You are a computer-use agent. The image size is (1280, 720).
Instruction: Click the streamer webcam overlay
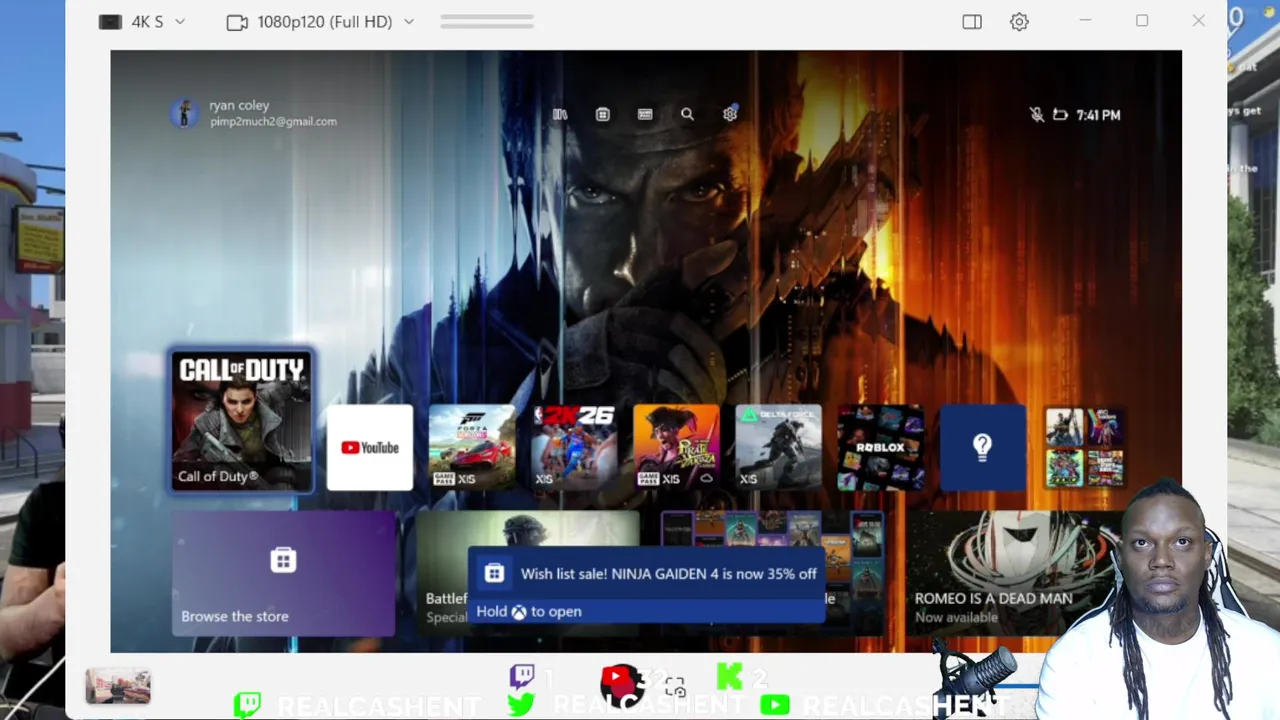[x=1160, y=600]
